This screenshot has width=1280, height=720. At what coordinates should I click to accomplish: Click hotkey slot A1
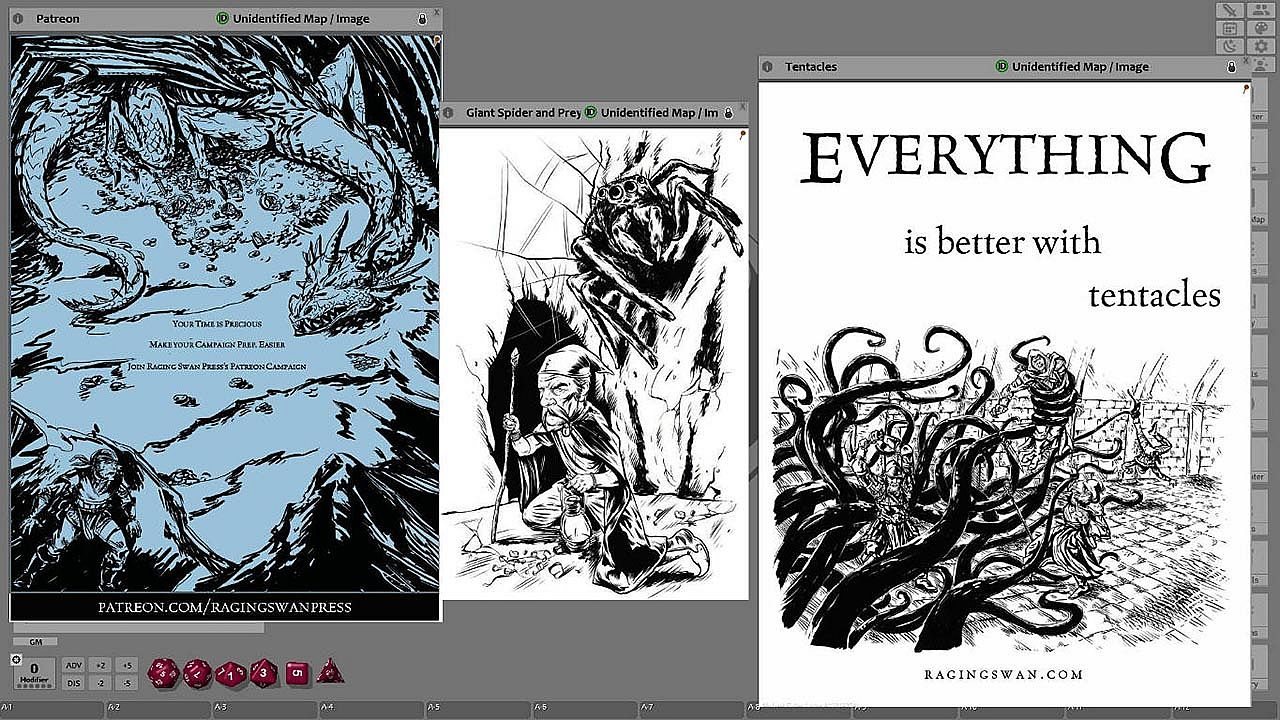(x=53, y=709)
